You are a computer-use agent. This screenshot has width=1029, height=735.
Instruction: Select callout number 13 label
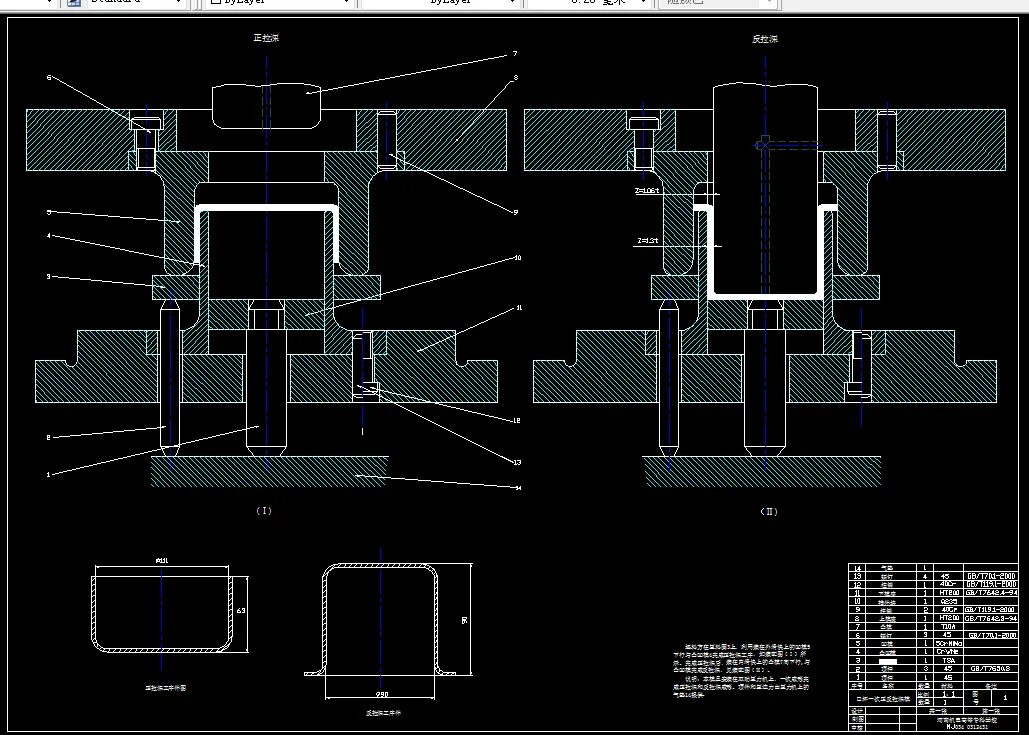[517, 462]
